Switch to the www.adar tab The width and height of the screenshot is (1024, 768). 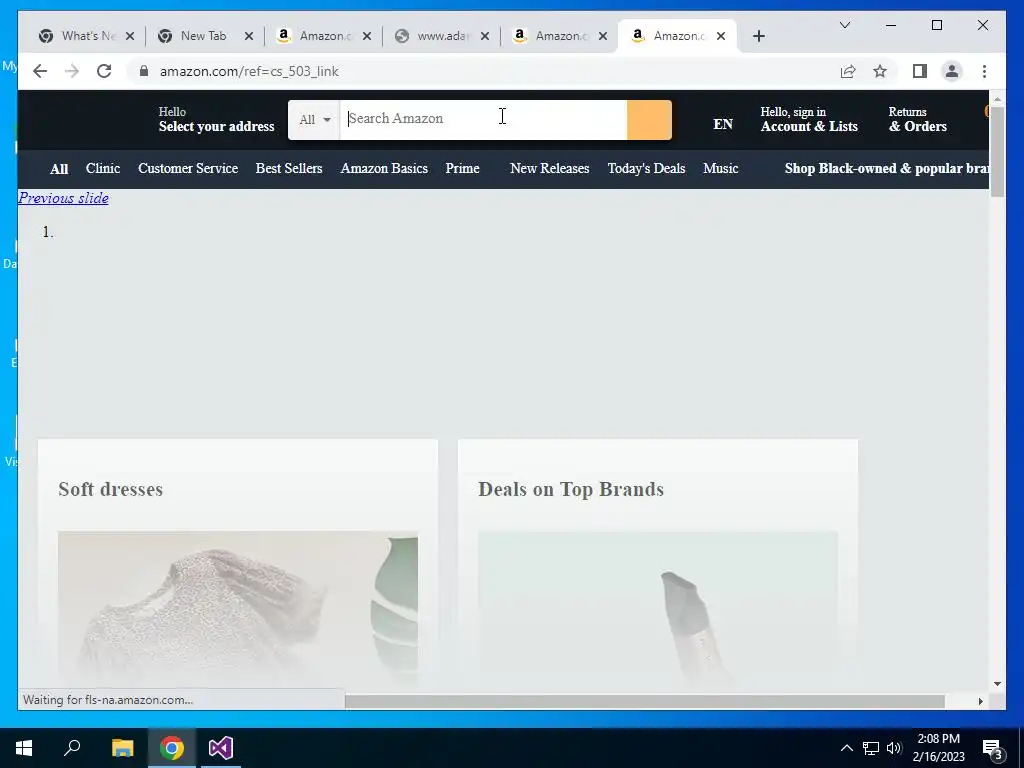pyautogui.click(x=438, y=36)
